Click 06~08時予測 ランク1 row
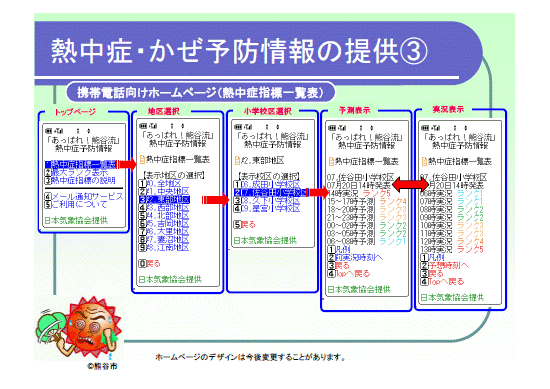This screenshot has height=389, width=550. (x=367, y=241)
